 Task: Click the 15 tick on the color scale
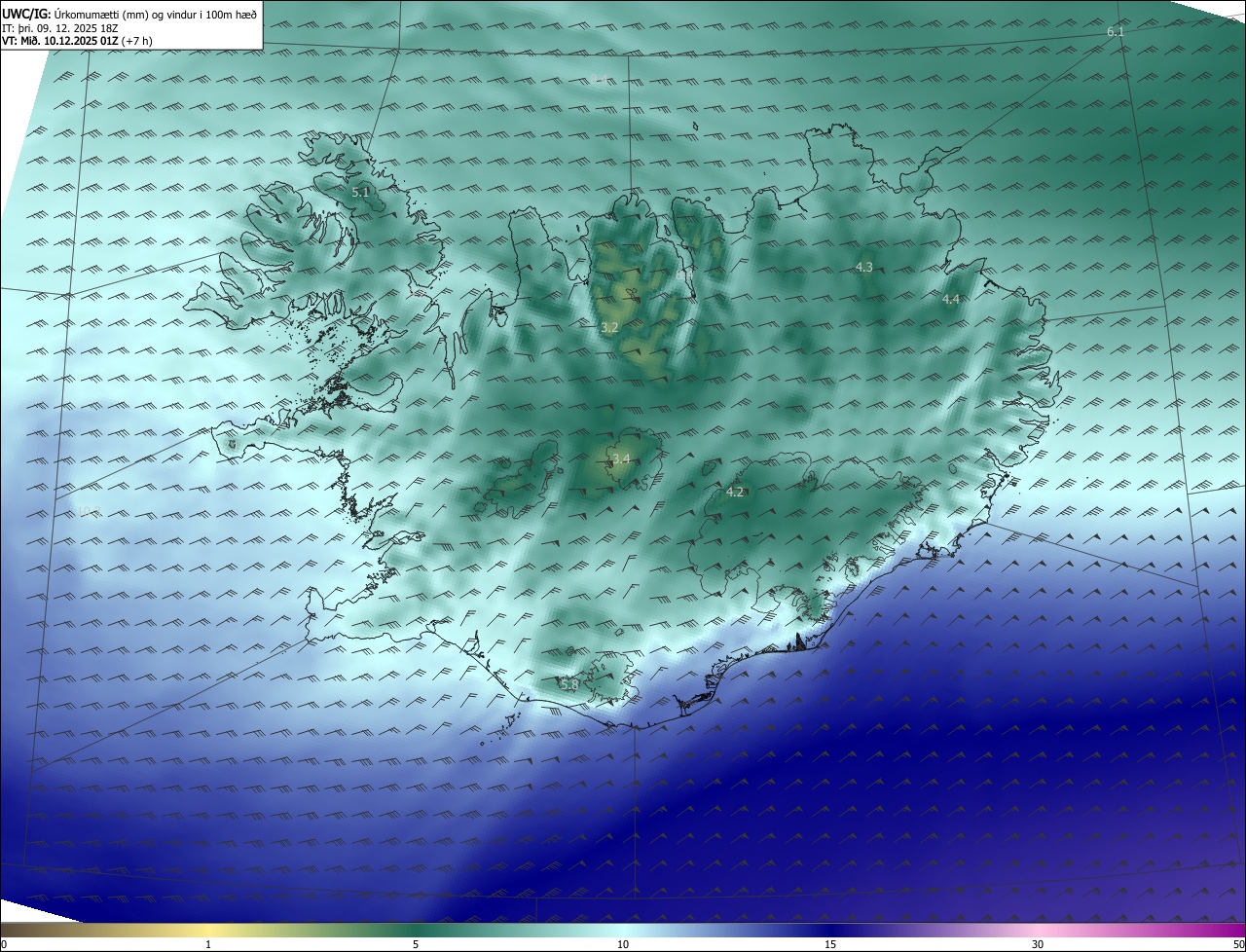coord(830,944)
